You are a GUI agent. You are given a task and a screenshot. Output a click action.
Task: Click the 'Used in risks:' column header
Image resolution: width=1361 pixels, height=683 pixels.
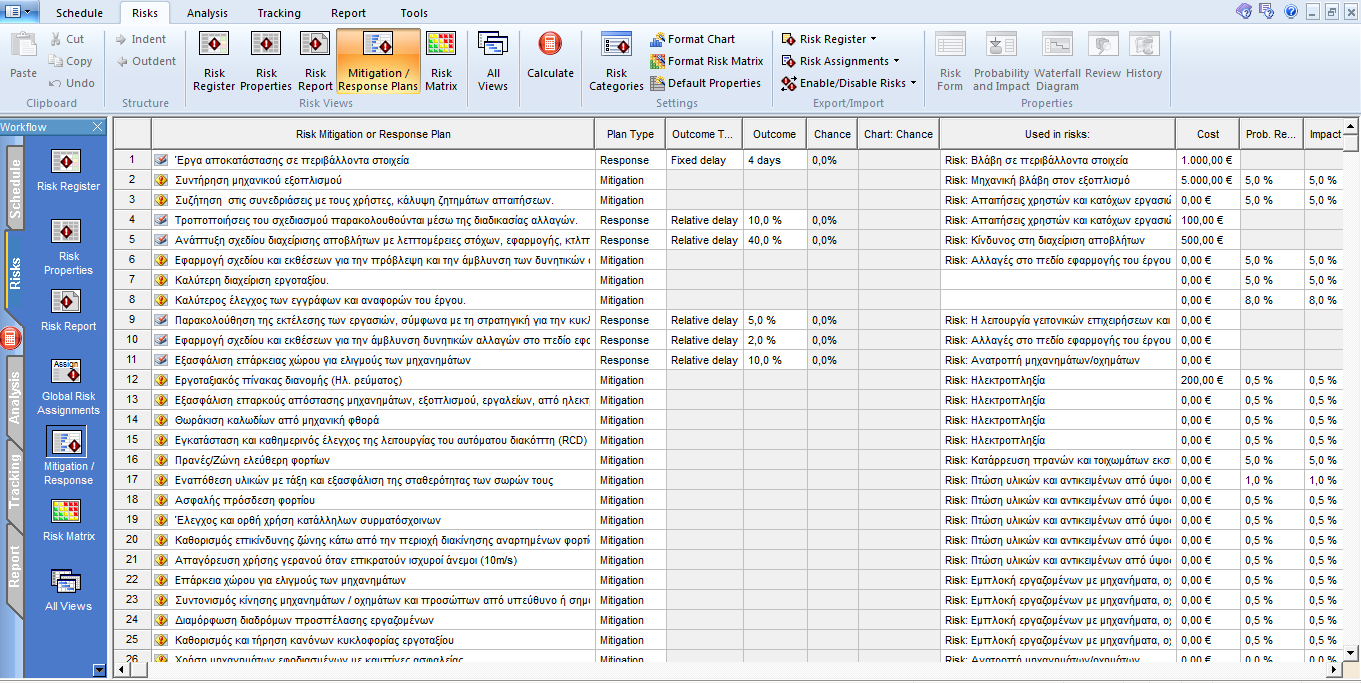(1057, 134)
